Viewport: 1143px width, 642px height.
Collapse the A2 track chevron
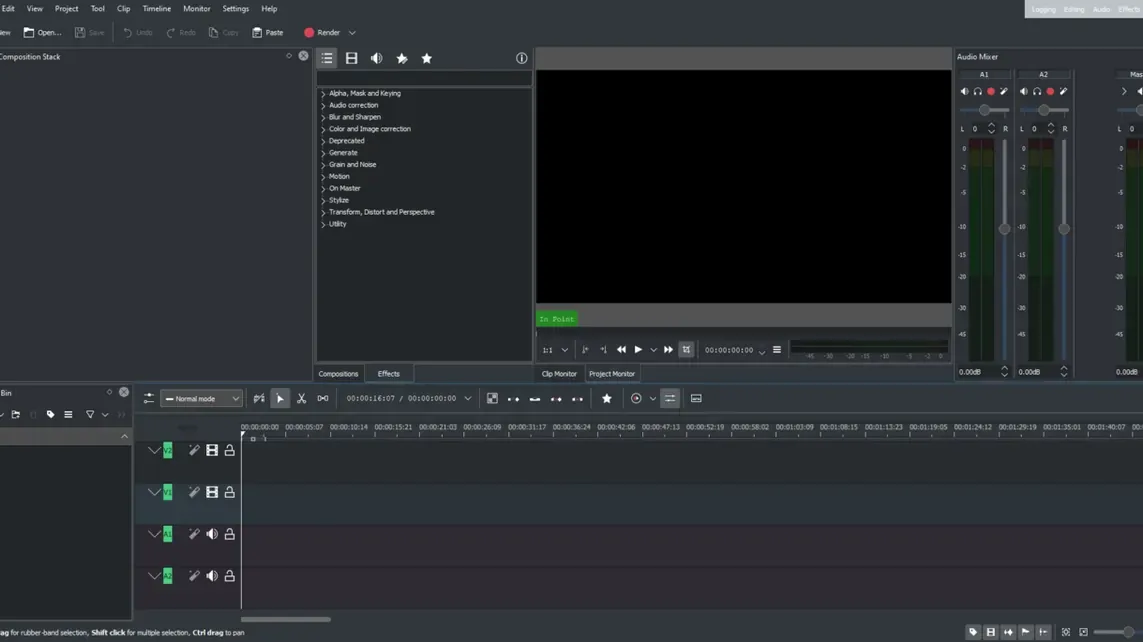point(154,576)
